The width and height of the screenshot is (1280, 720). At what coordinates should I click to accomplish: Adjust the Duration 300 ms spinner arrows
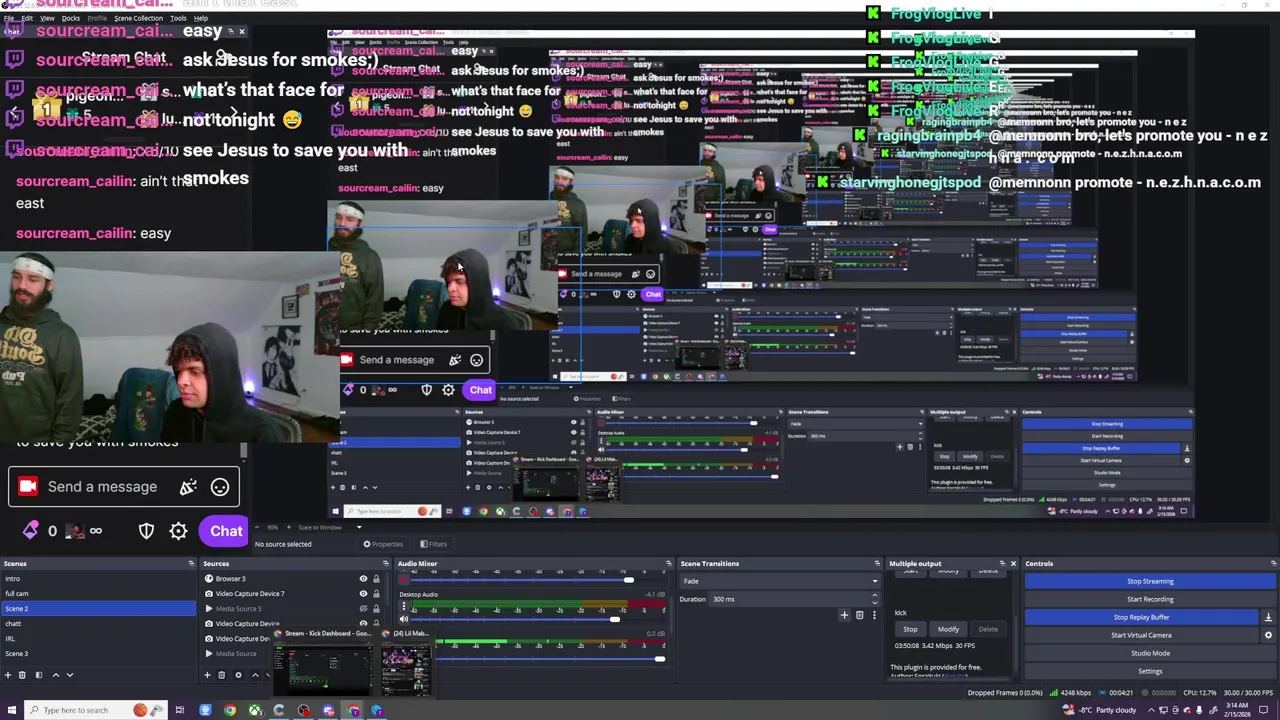(874, 599)
